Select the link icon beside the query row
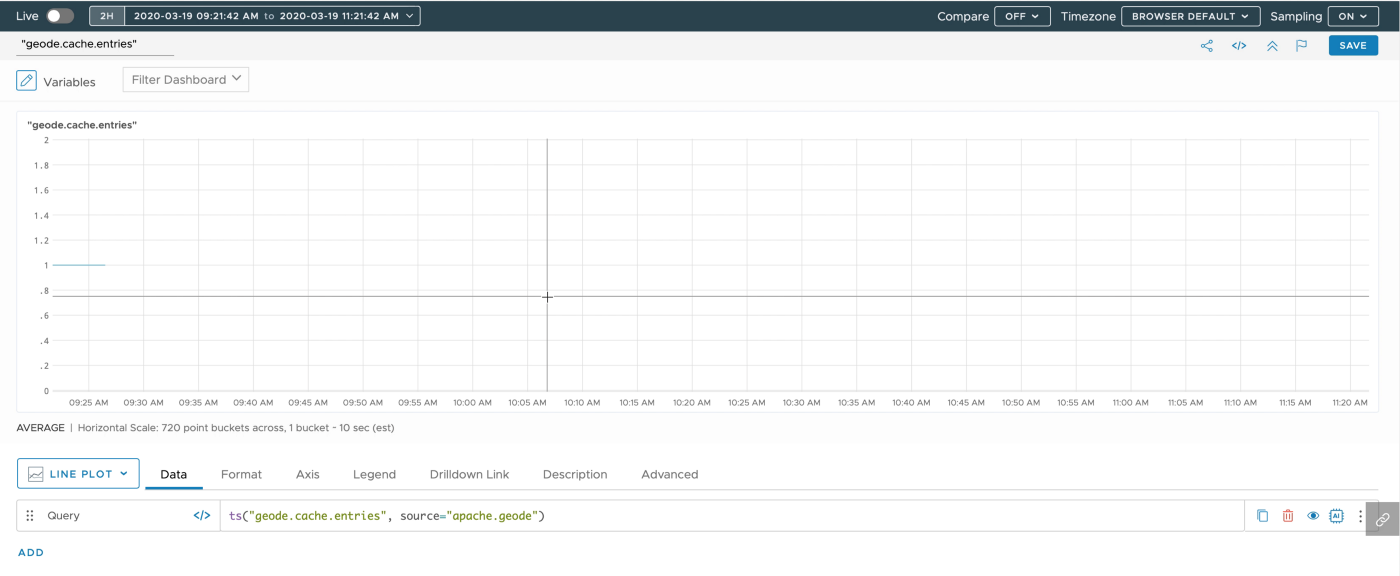The width and height of the screenshot is (1400, 576). 1384,515
